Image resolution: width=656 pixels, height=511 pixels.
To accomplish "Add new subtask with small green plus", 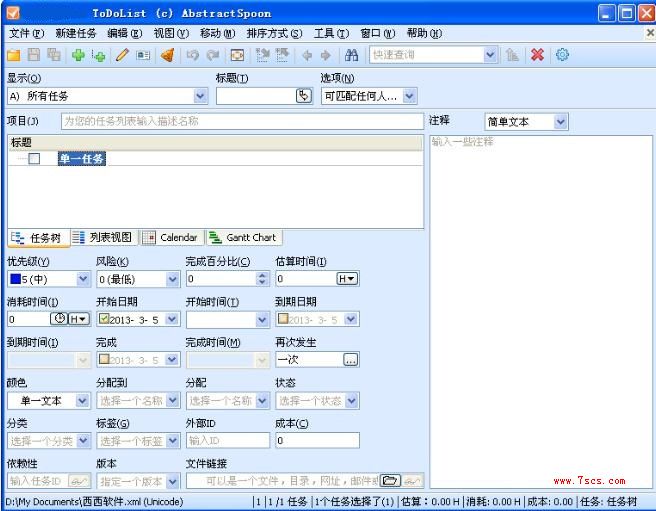I will 99,56.
